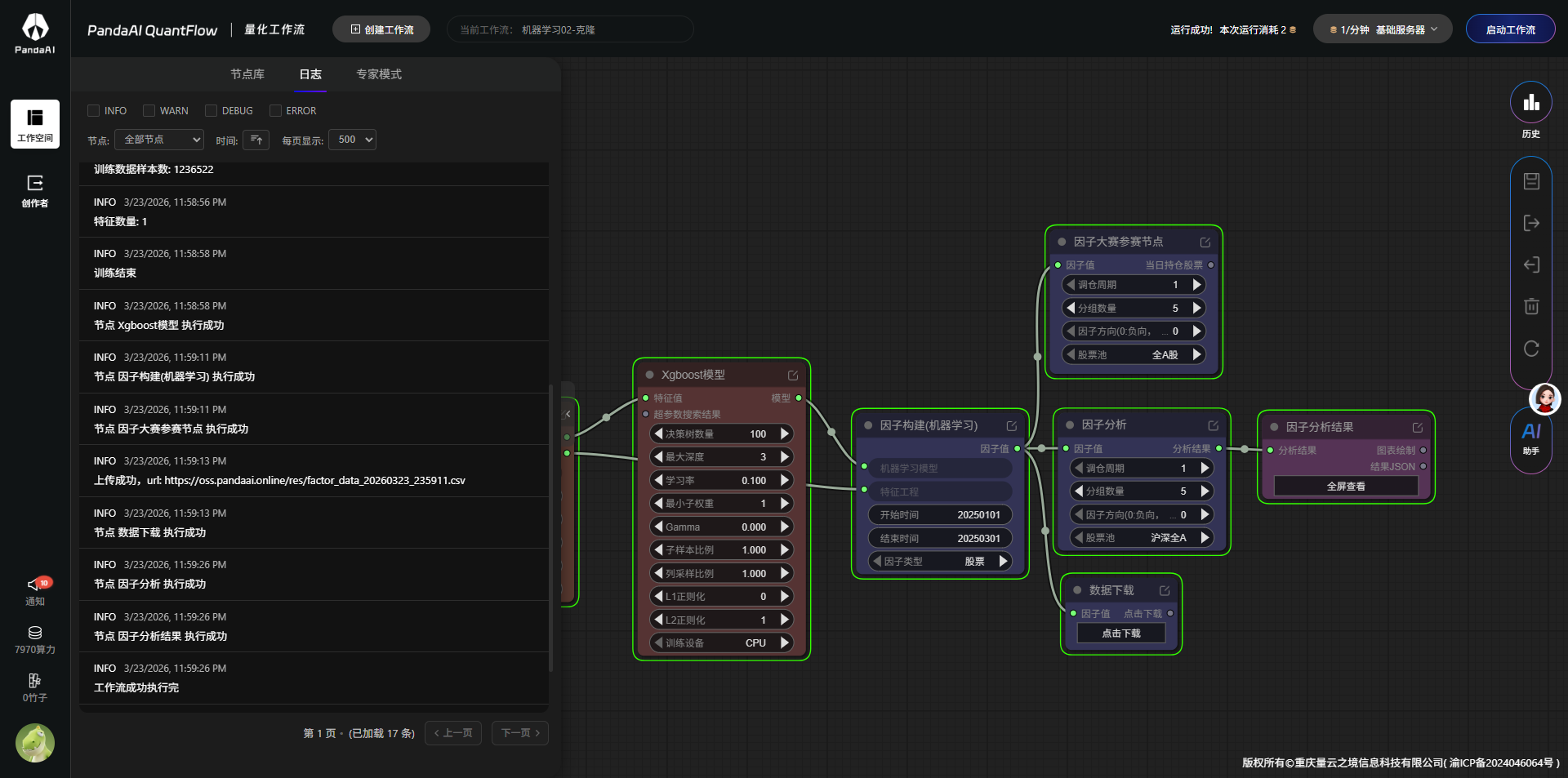
Task: Open the 全部节点 node filter dropdown
Action: click(x=159, y=140)
